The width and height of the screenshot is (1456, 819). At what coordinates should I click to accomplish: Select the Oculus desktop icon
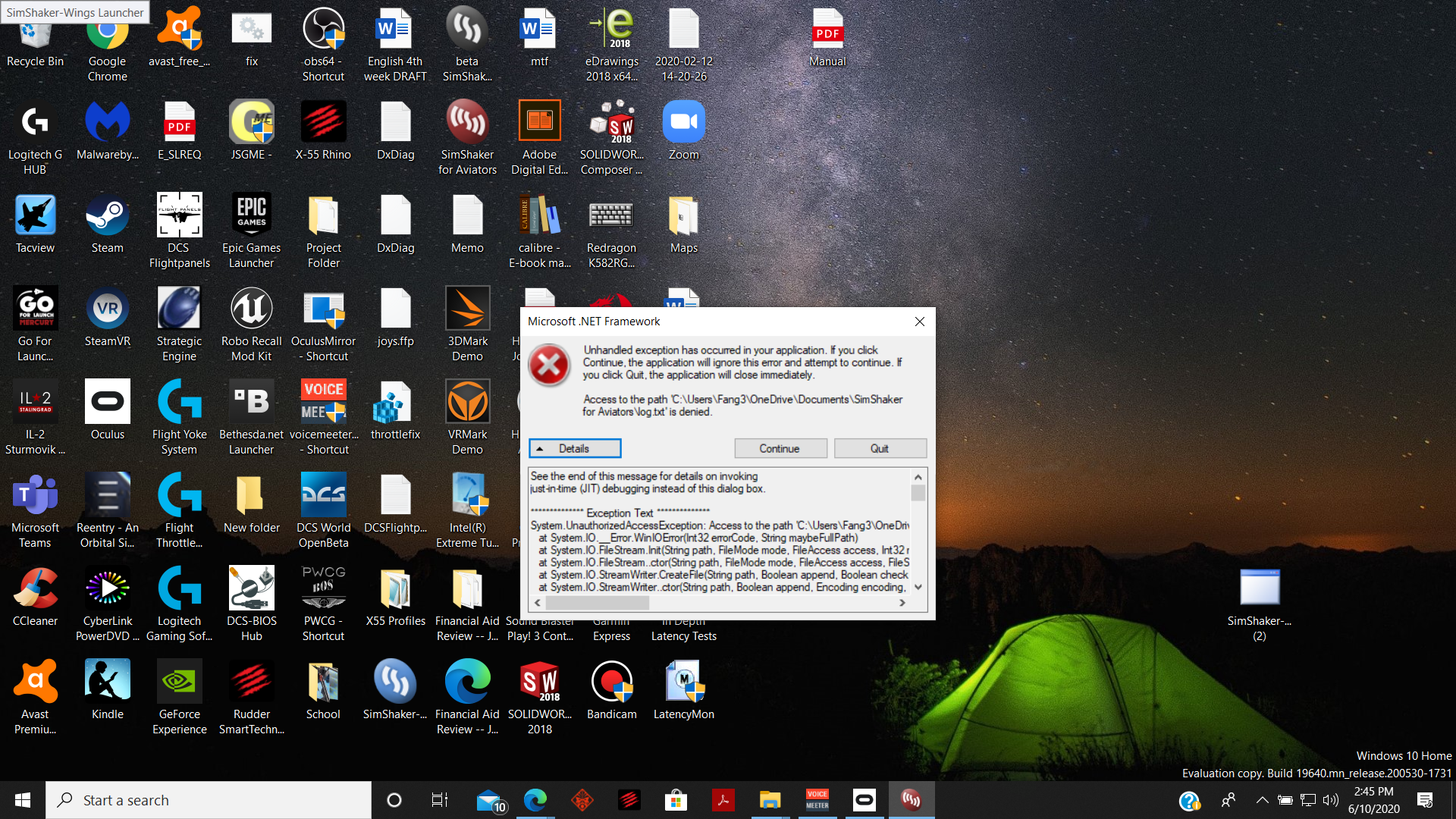click(107, 411)
